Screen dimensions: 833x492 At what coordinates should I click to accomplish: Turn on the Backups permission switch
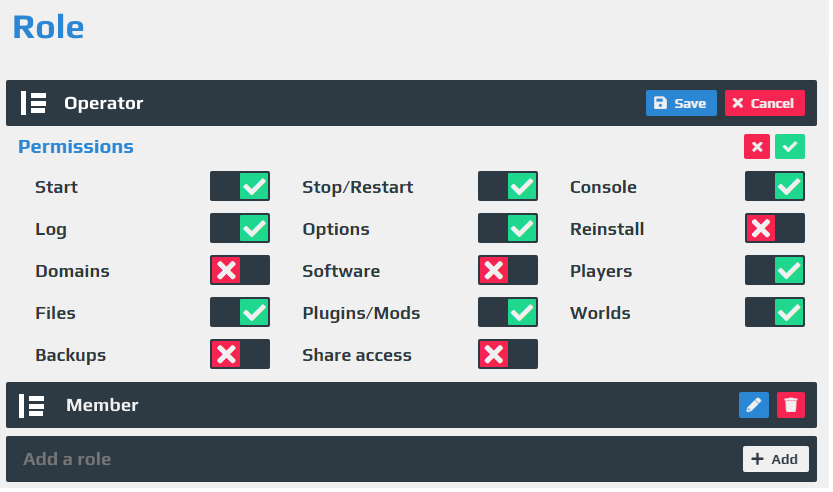(240, 354)
